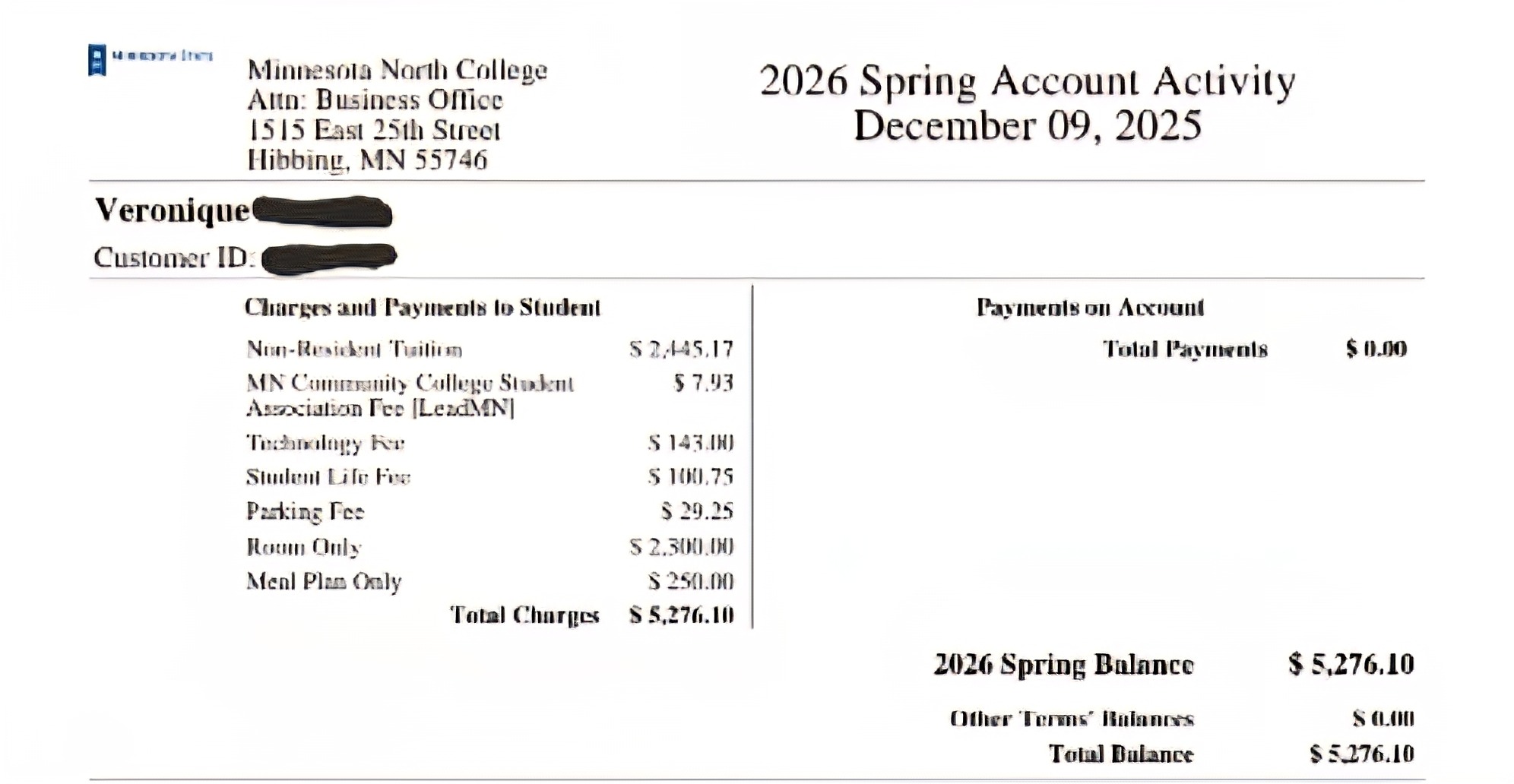
Task: Click the Hibbing, MN 55746 address line
Action: point(367,160)
